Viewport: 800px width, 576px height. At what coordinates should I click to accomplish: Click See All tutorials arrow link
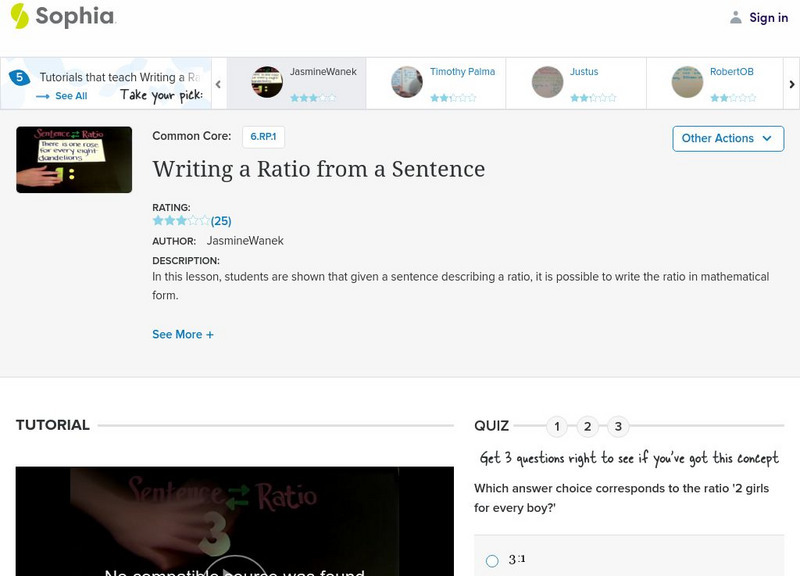pos(62,96)
